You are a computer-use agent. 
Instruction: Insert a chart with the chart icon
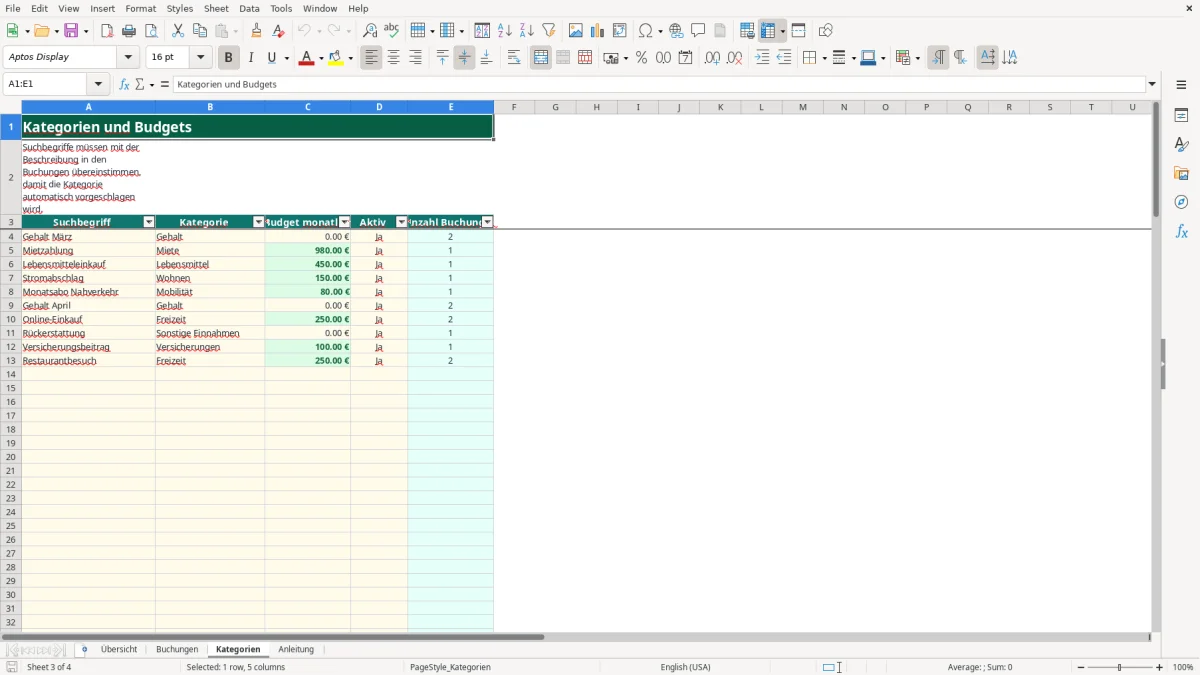point(598,31)
